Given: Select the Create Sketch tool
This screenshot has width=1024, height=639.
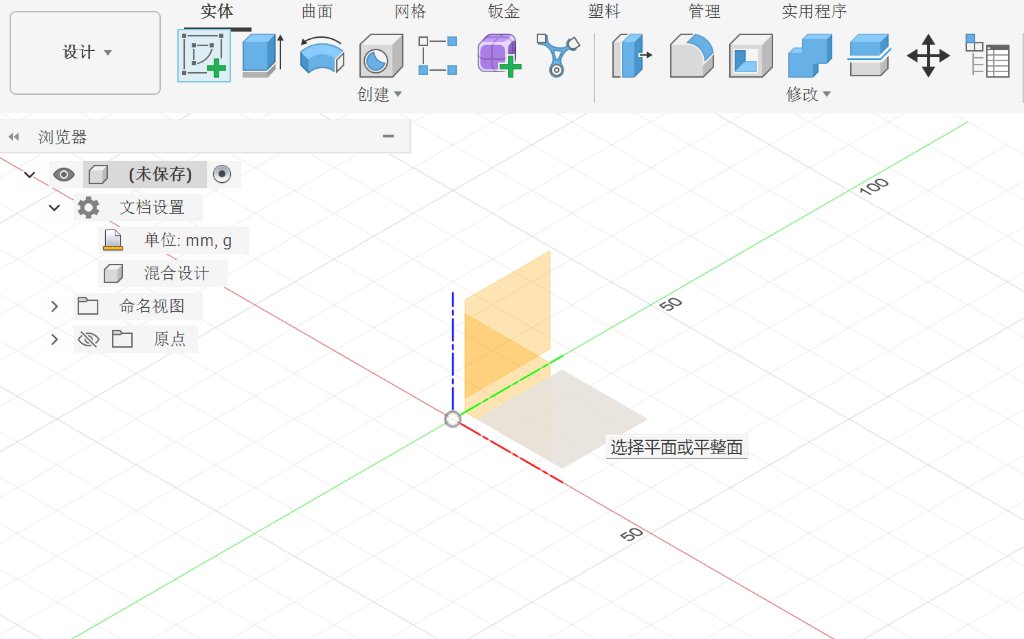Looking at the screenshot, I should [203, 57].
